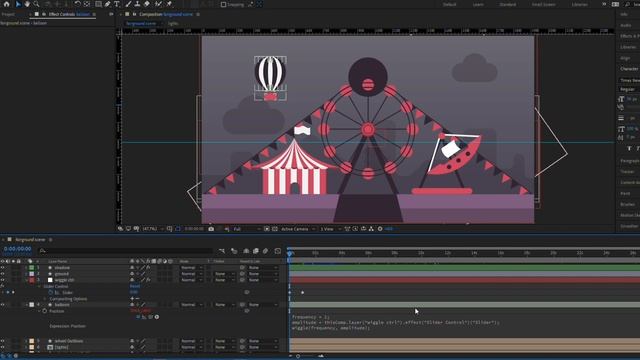Hide the wiggle ctrl layer eye icon
The width and height of the screenshot is (640, 360).
coord(2,280)
